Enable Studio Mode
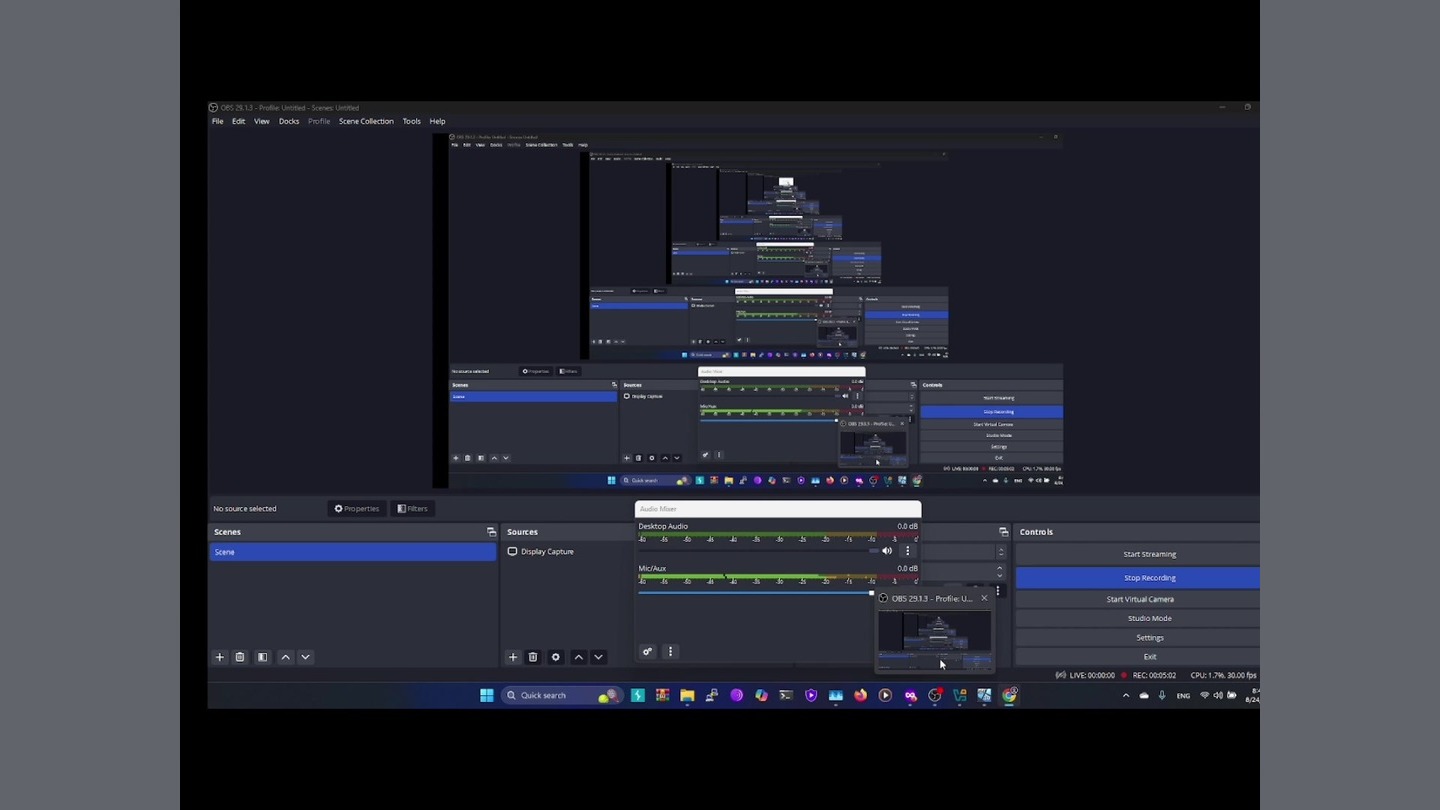The width and height of the screenshot is (1440, 810). pos(1138,618)
